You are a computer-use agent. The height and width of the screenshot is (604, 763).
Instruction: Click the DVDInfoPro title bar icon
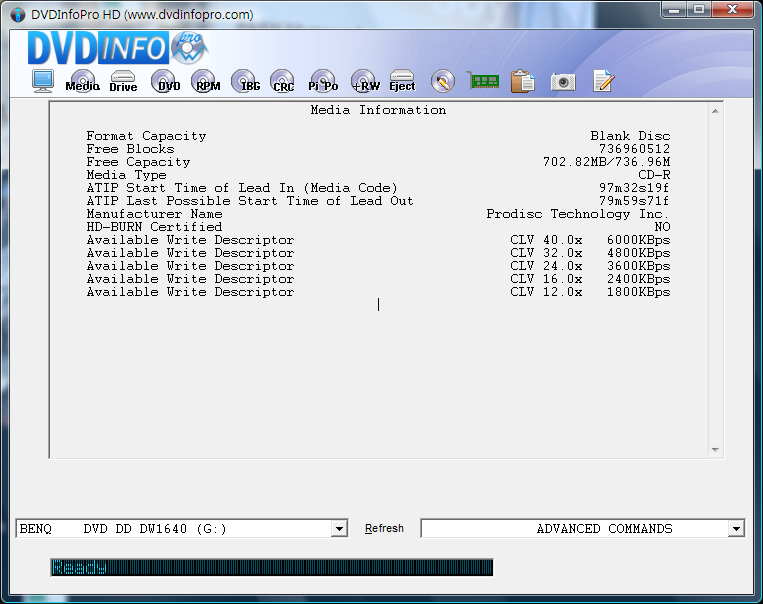click(x=18, y=15)
